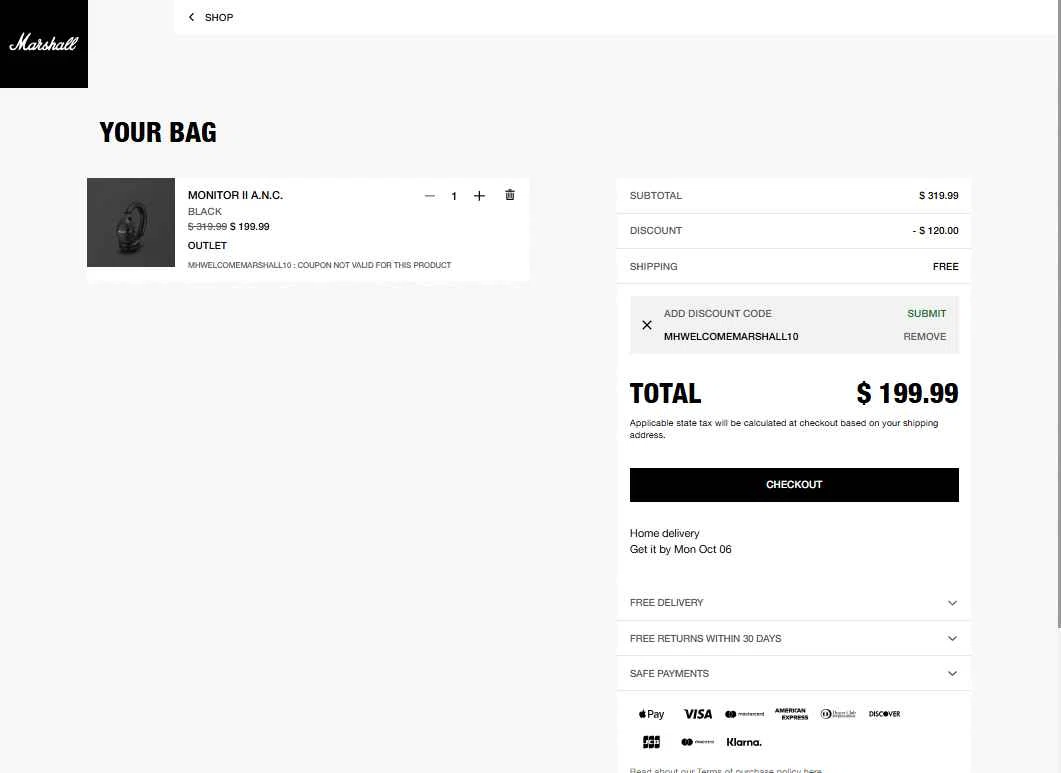Screen dimensions: 1061x773
Task: Click the Mastercard icon beside VISA
Action: pos(744,714)
